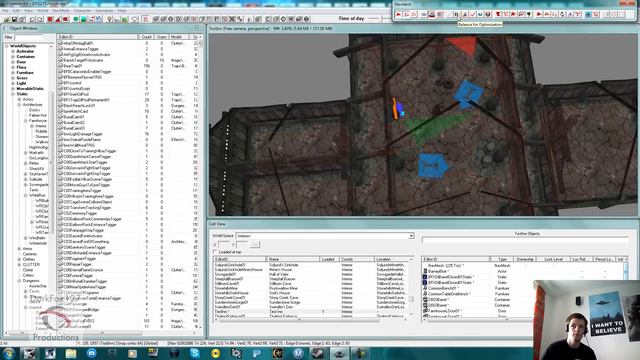
Task: Open the NavMesh menu
Action: click(x=61, y=11)
